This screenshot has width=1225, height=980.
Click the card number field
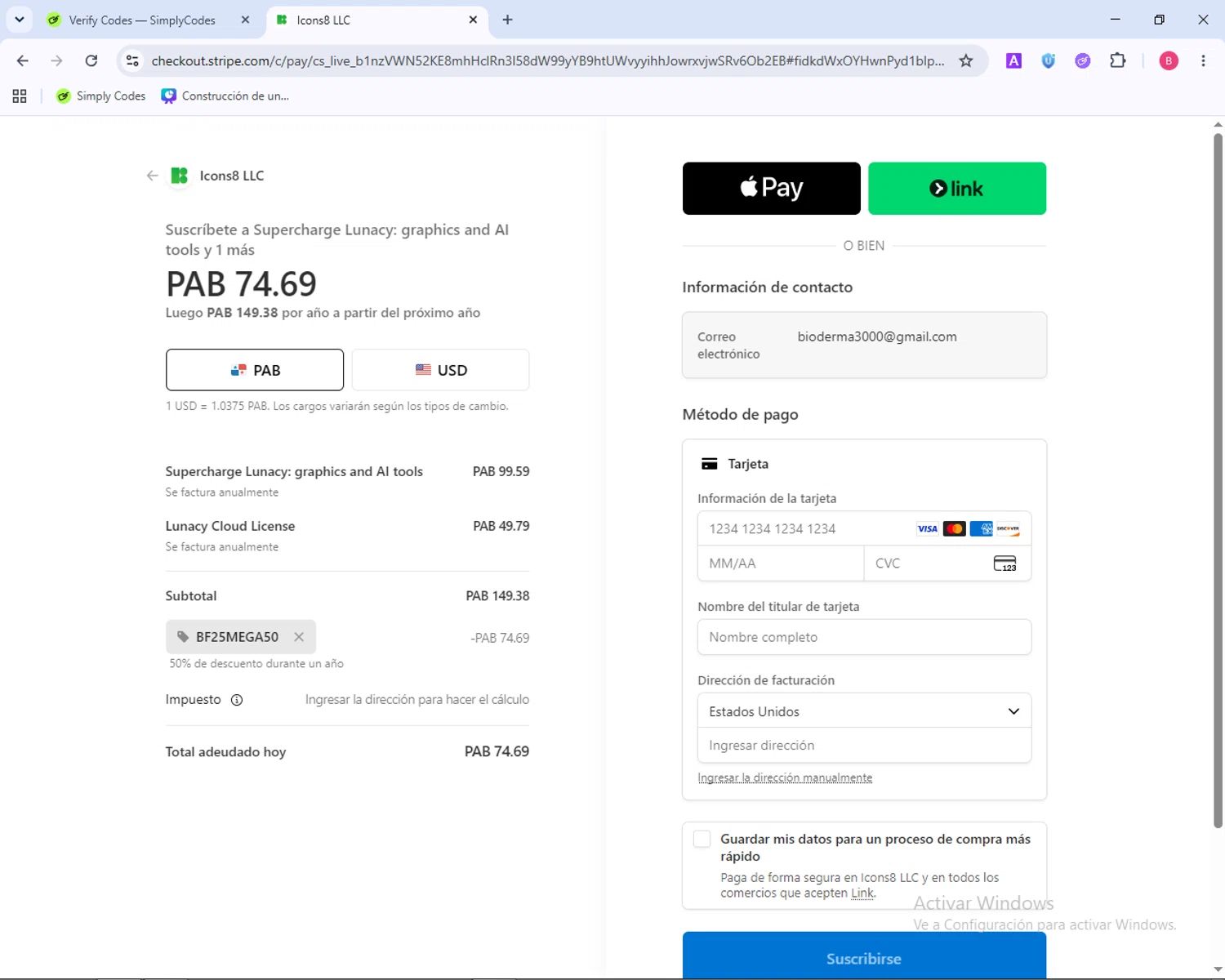pos(865,528)
